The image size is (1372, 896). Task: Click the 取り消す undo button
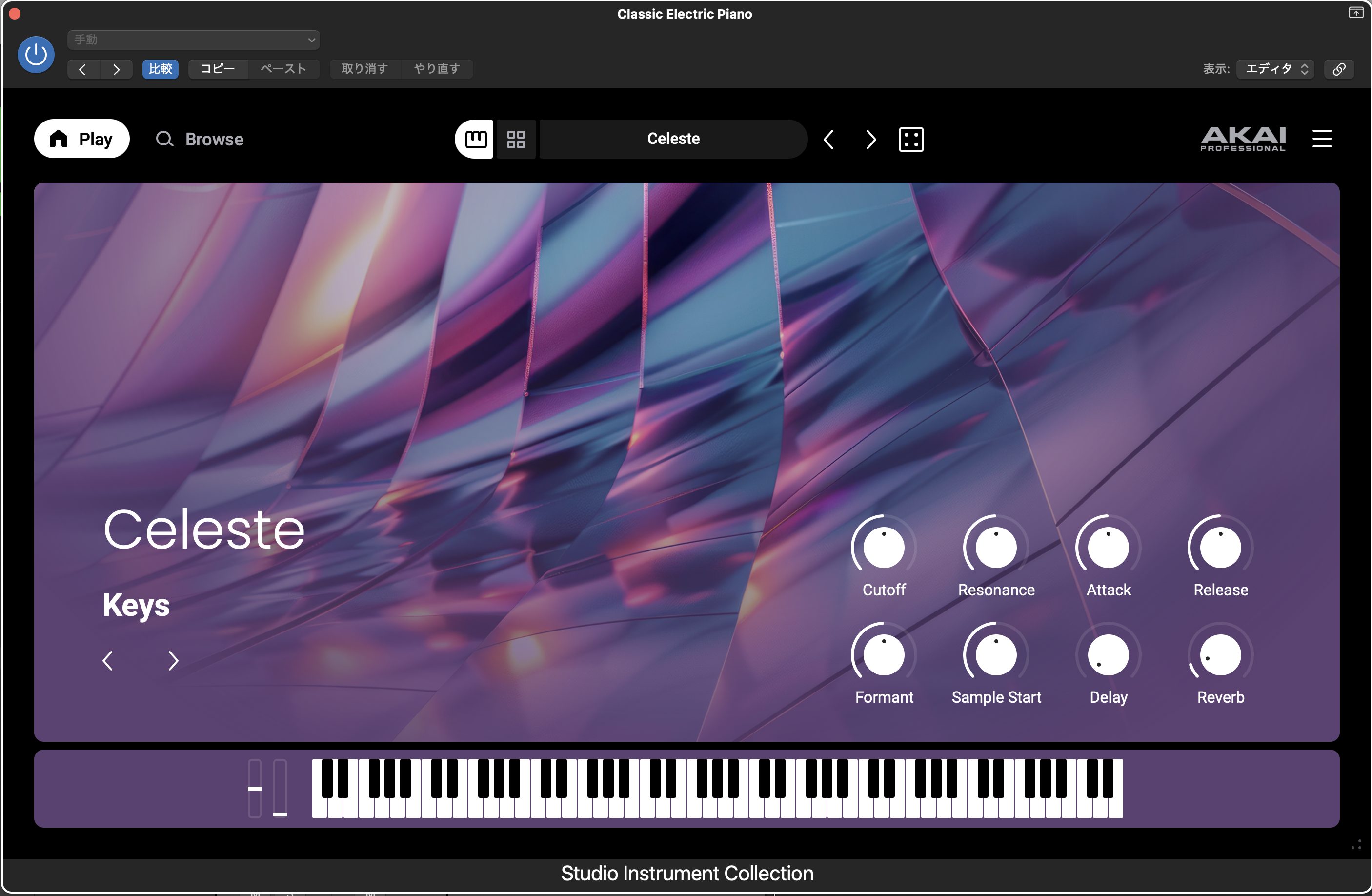364,69
